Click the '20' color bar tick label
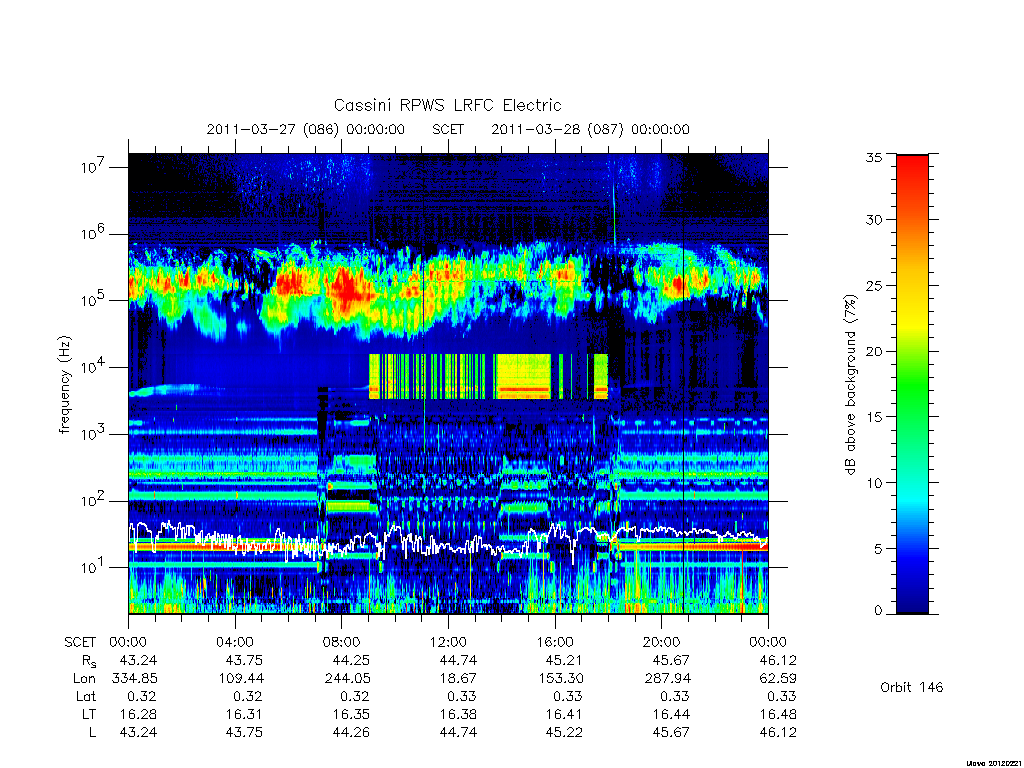 873,351
